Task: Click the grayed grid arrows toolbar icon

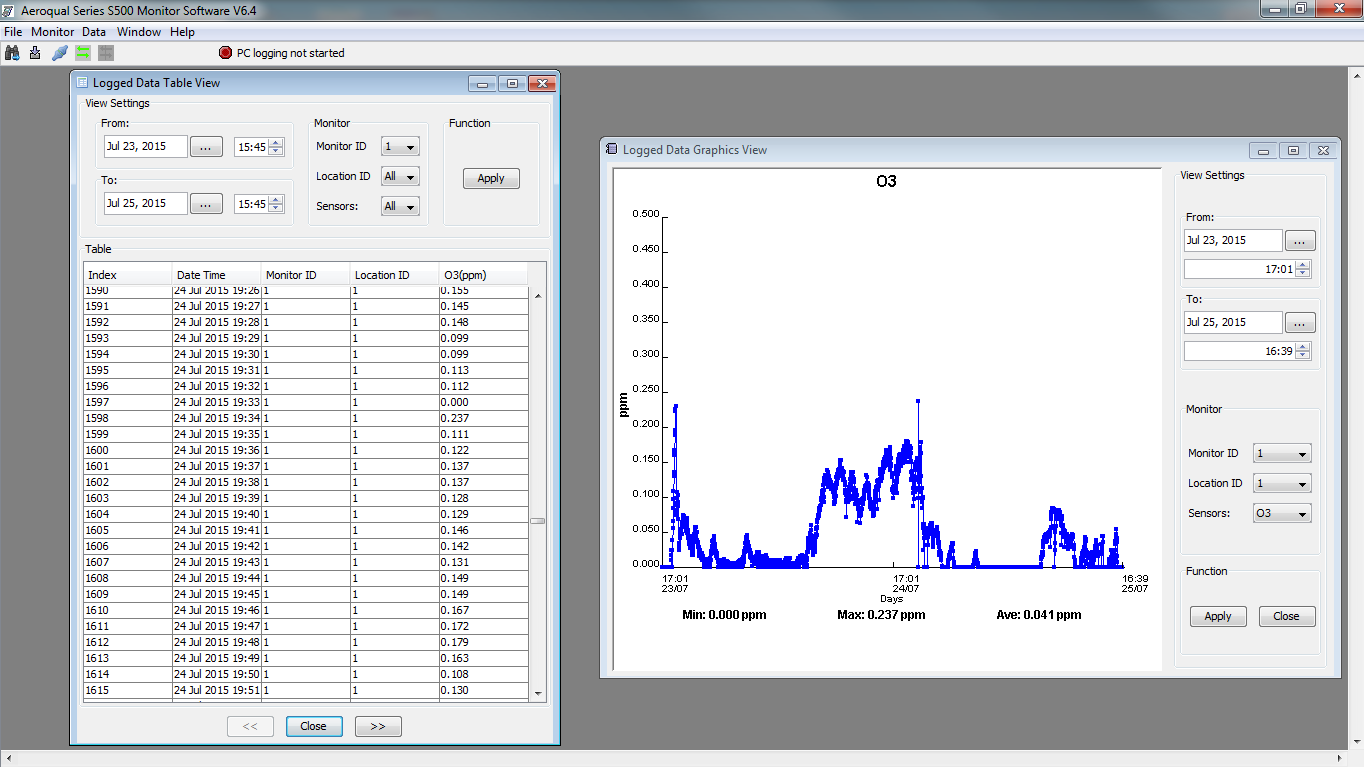Action: 106,53
